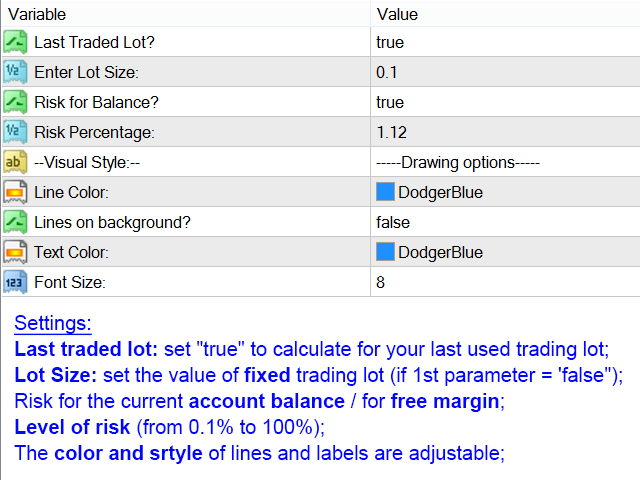
Task: Open the Text Color DodgerBlue dropdown
Action: click(x=505, y=252)
